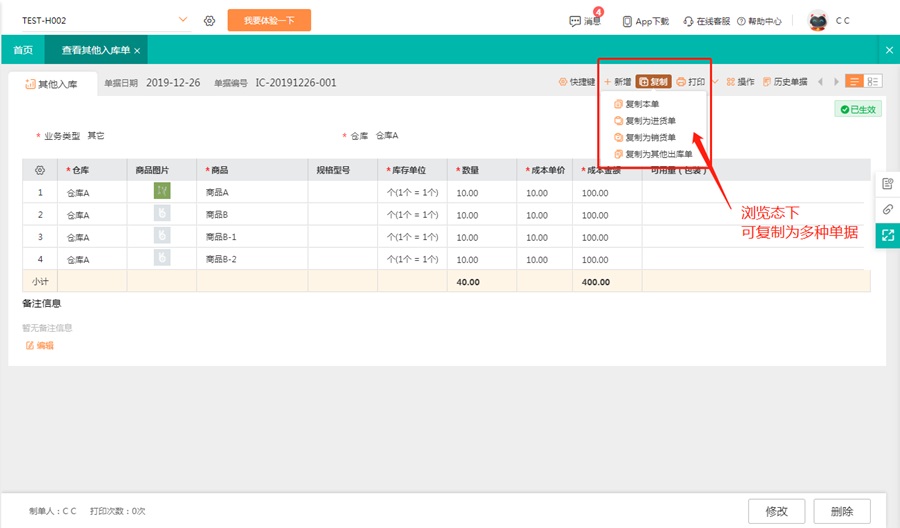Open the settings gear beside TEST-H002
Screen dimensions: 900x528
click(210, 21)
